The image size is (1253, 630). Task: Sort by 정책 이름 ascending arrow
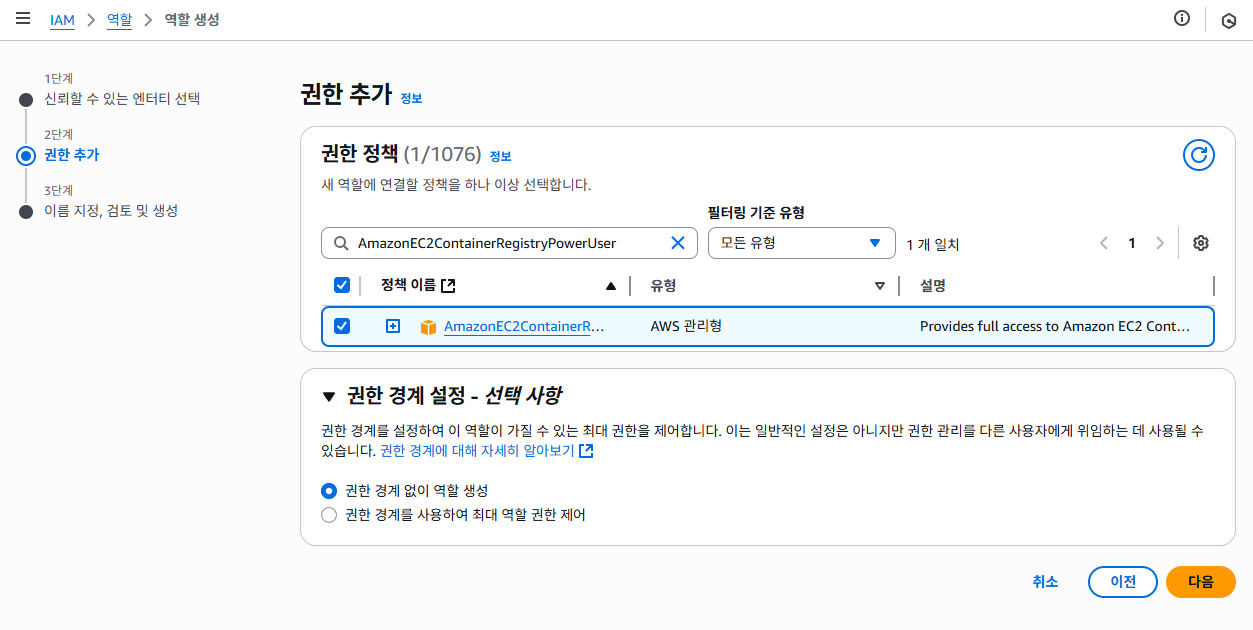(611, 286)
